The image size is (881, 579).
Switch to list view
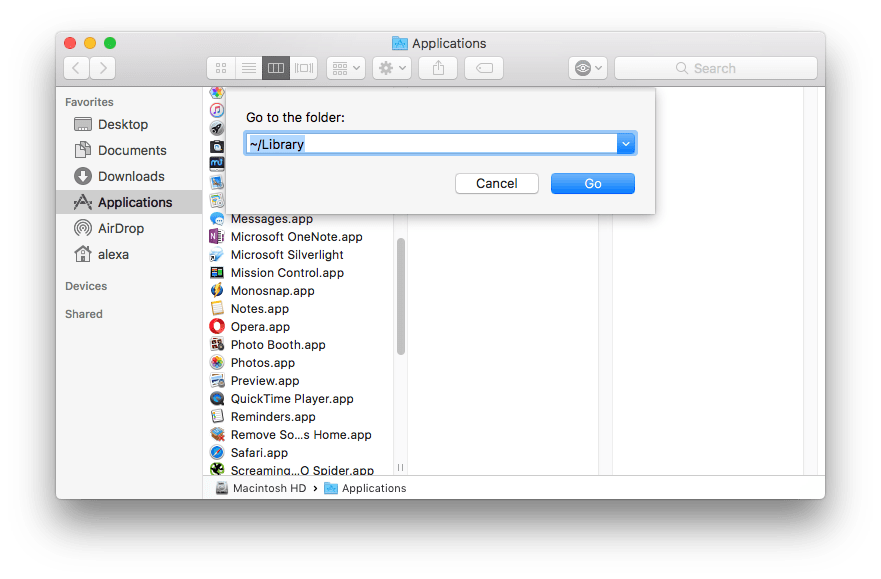[248, 68]
